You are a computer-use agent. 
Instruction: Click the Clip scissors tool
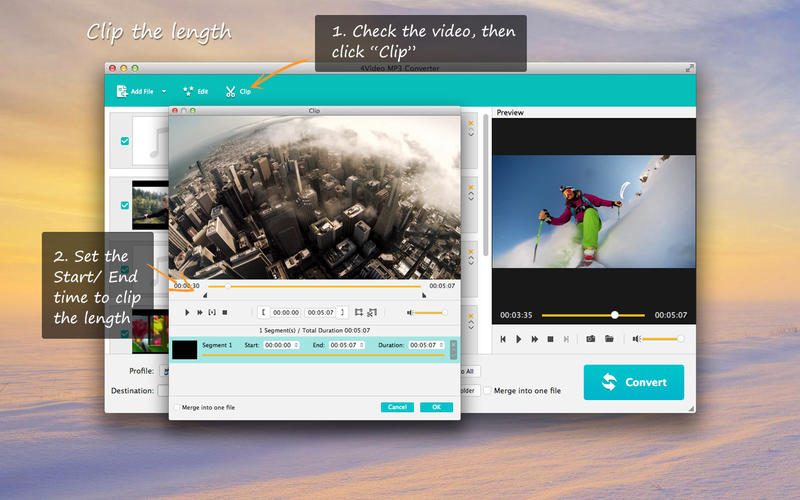click(x=238, y=91)
